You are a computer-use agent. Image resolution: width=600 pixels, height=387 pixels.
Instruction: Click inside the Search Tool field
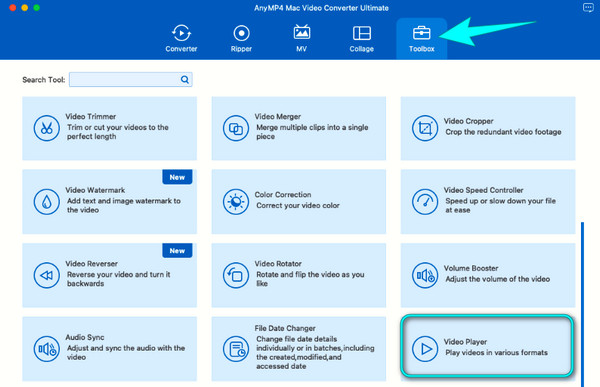130,80
